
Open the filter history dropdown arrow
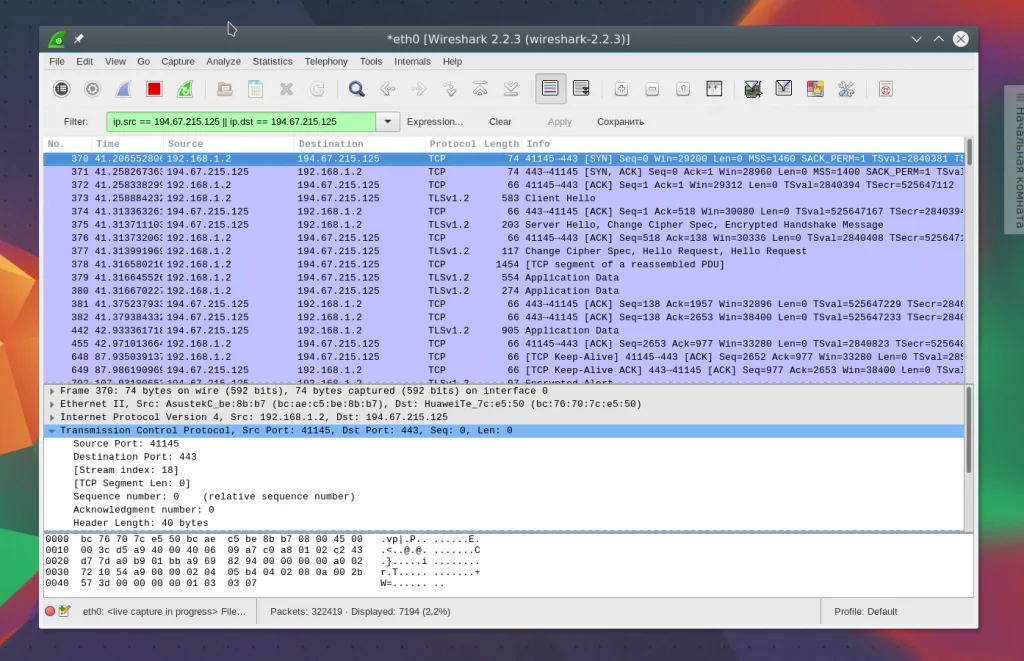tap(388, 122)
